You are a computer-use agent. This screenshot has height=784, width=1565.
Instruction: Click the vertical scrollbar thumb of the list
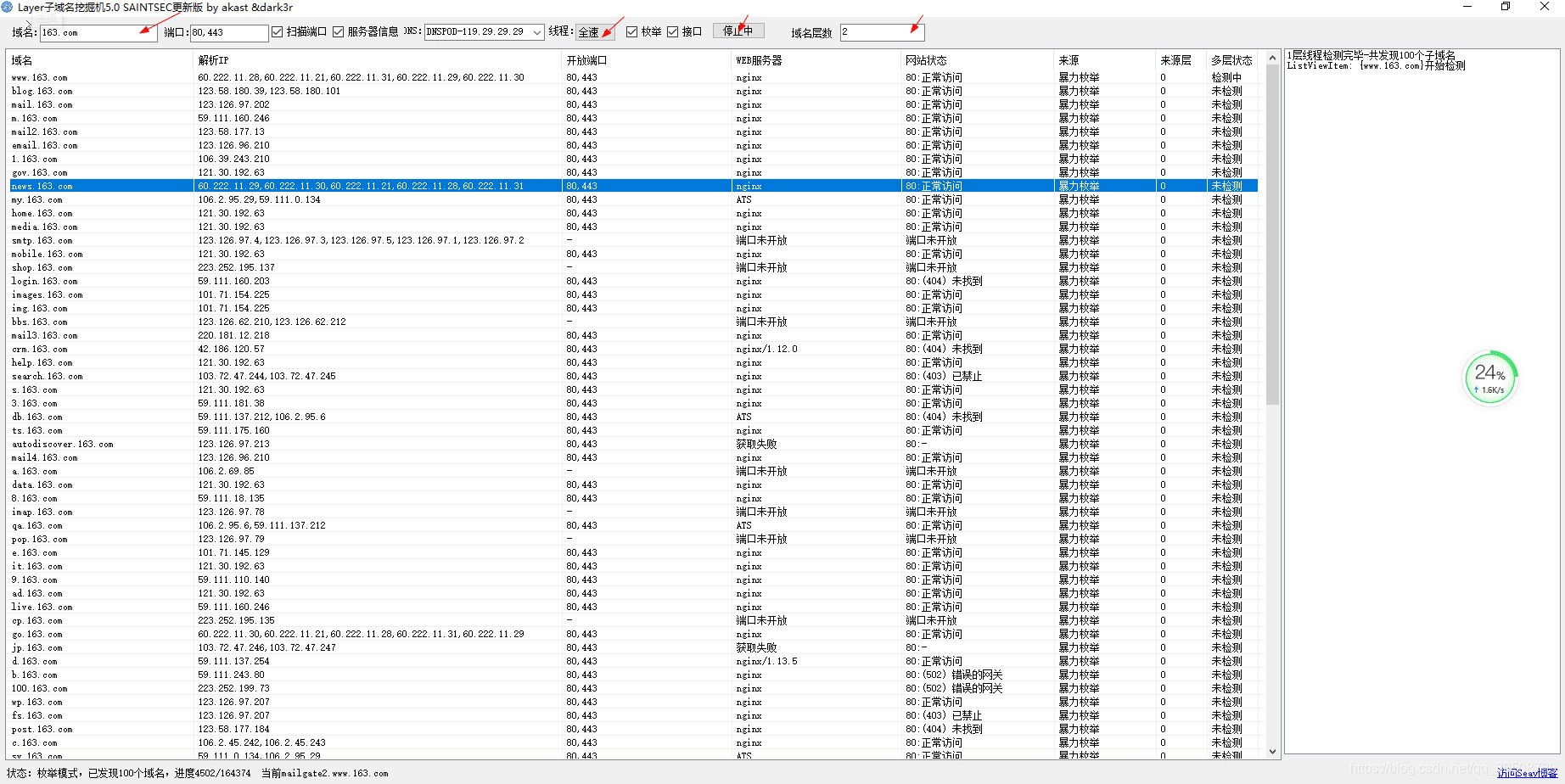pyautogui.click(x=1272, y=234)
